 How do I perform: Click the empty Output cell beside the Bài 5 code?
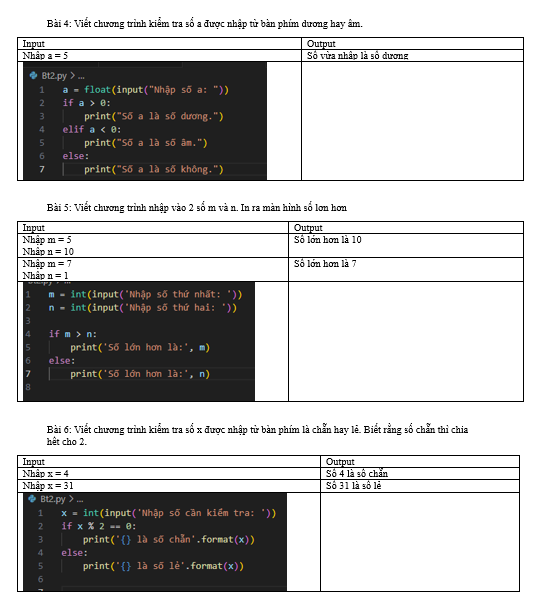tap(406, 341)
